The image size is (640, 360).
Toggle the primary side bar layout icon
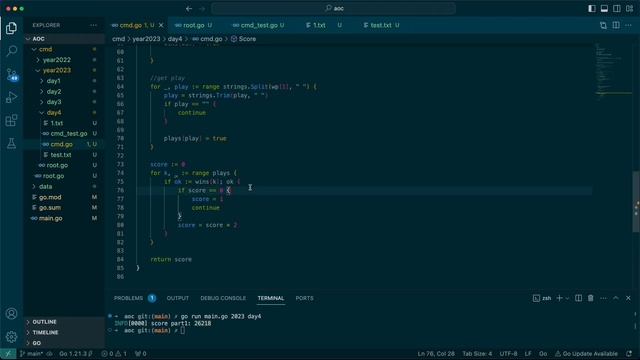pos(591,8)
